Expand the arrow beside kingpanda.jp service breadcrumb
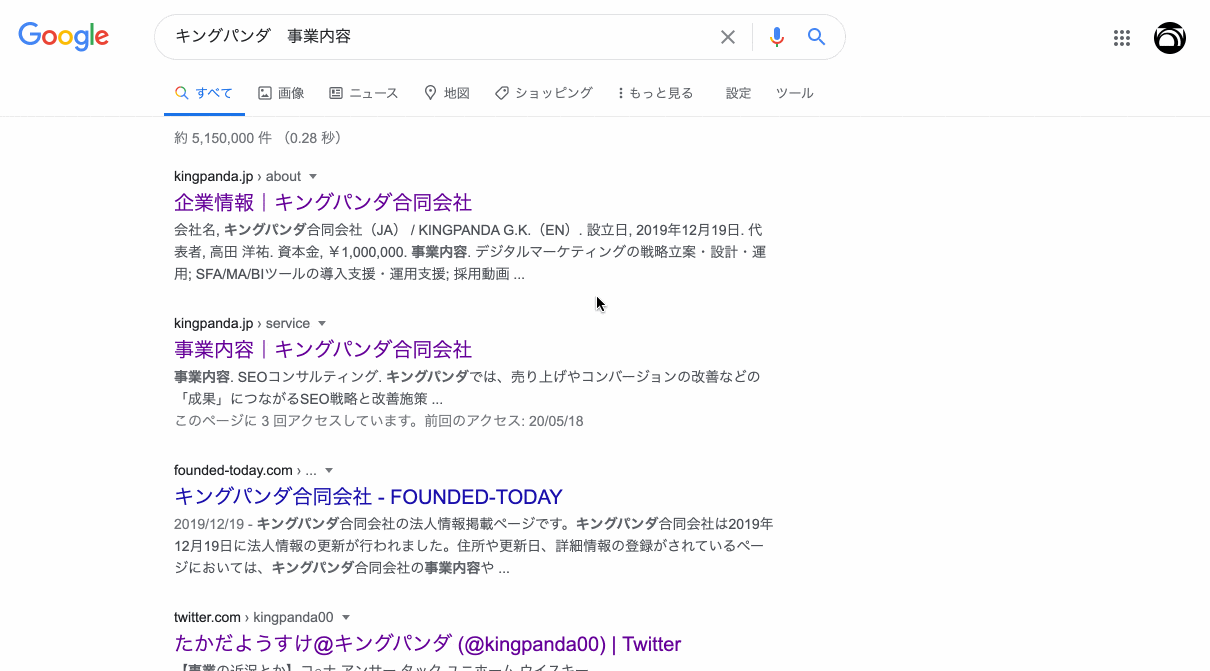 pyautogui.click(x=322, y=323)
